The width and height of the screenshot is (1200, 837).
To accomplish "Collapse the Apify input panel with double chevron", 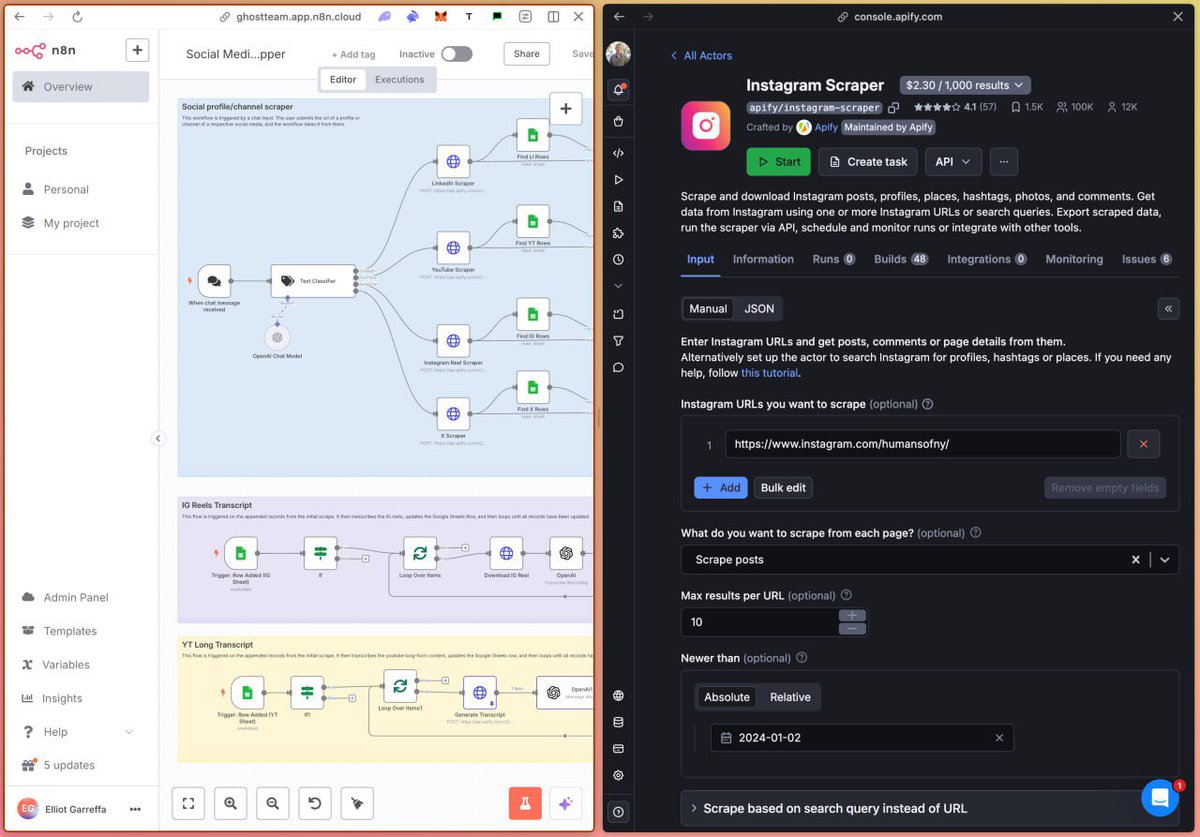I will (x=1168, y=308).
